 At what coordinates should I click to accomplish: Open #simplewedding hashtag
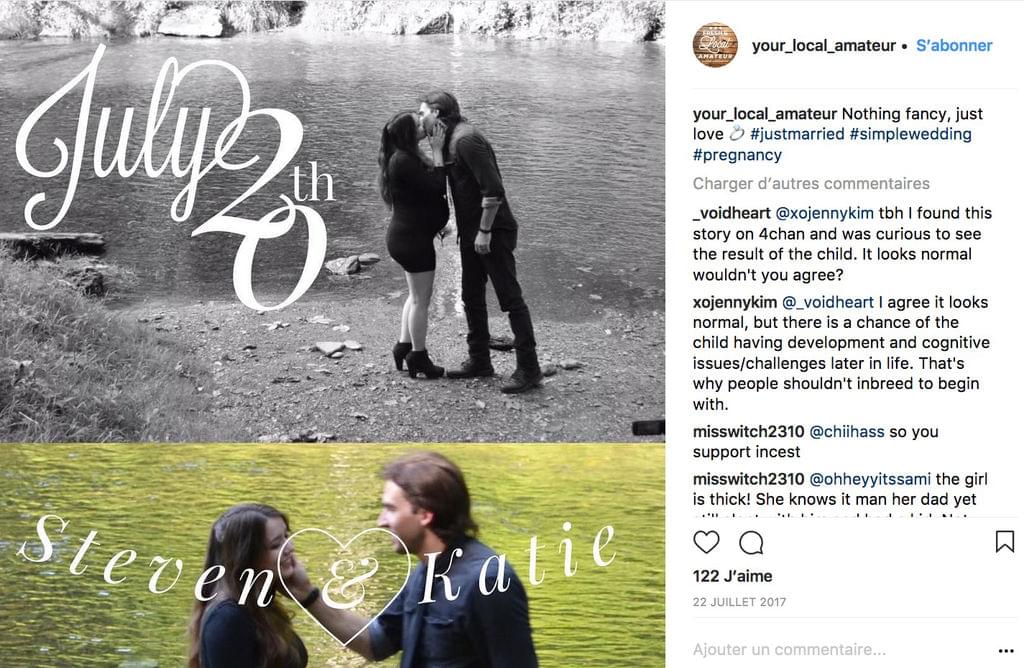pyautogui.click(x=910, y=134)
